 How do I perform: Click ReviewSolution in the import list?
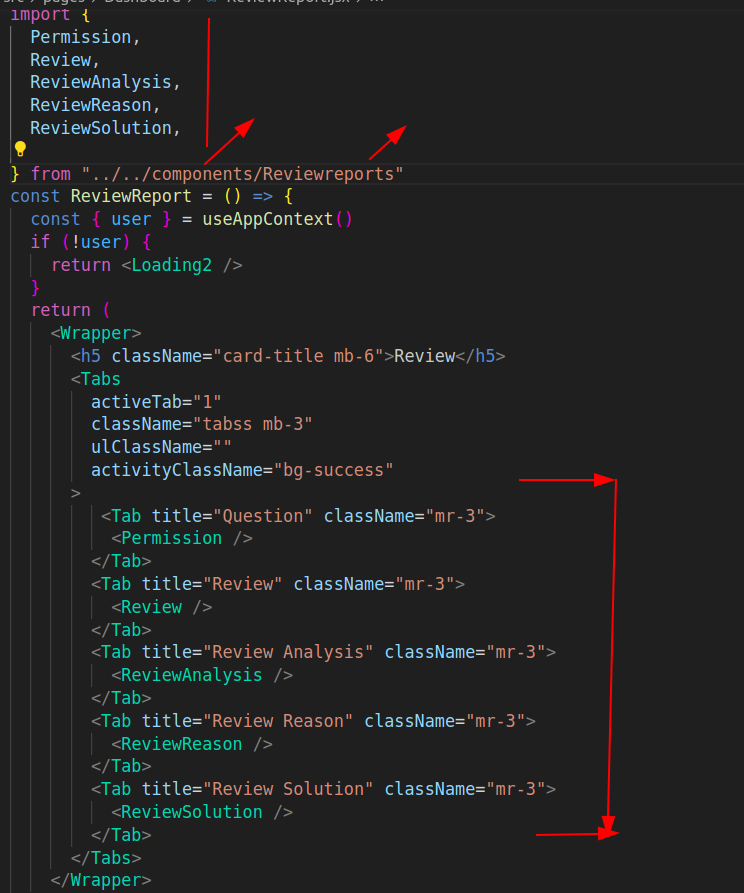[100, 128]
